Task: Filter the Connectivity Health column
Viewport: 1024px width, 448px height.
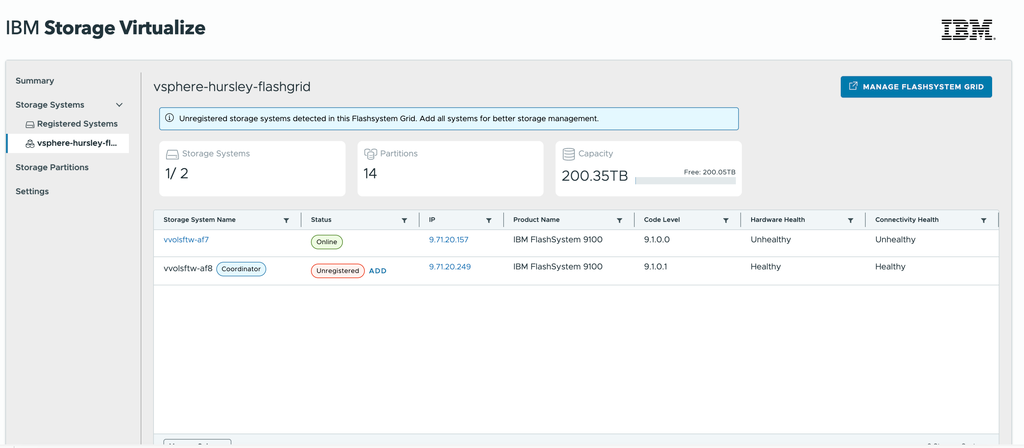Action: pyautogui.click(x=983, y=220)
